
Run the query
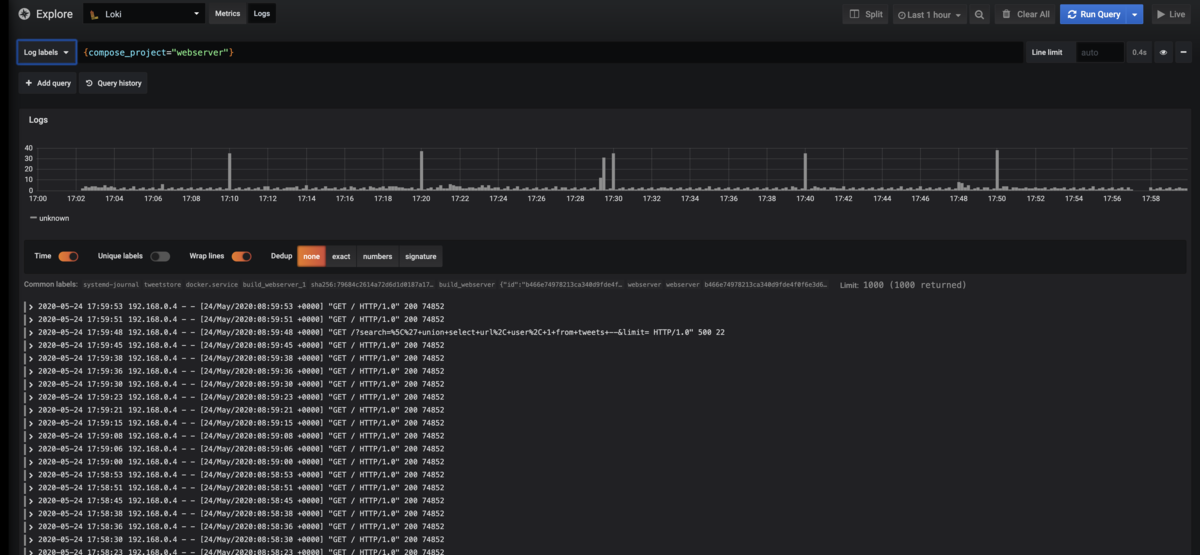(1093, 15)
